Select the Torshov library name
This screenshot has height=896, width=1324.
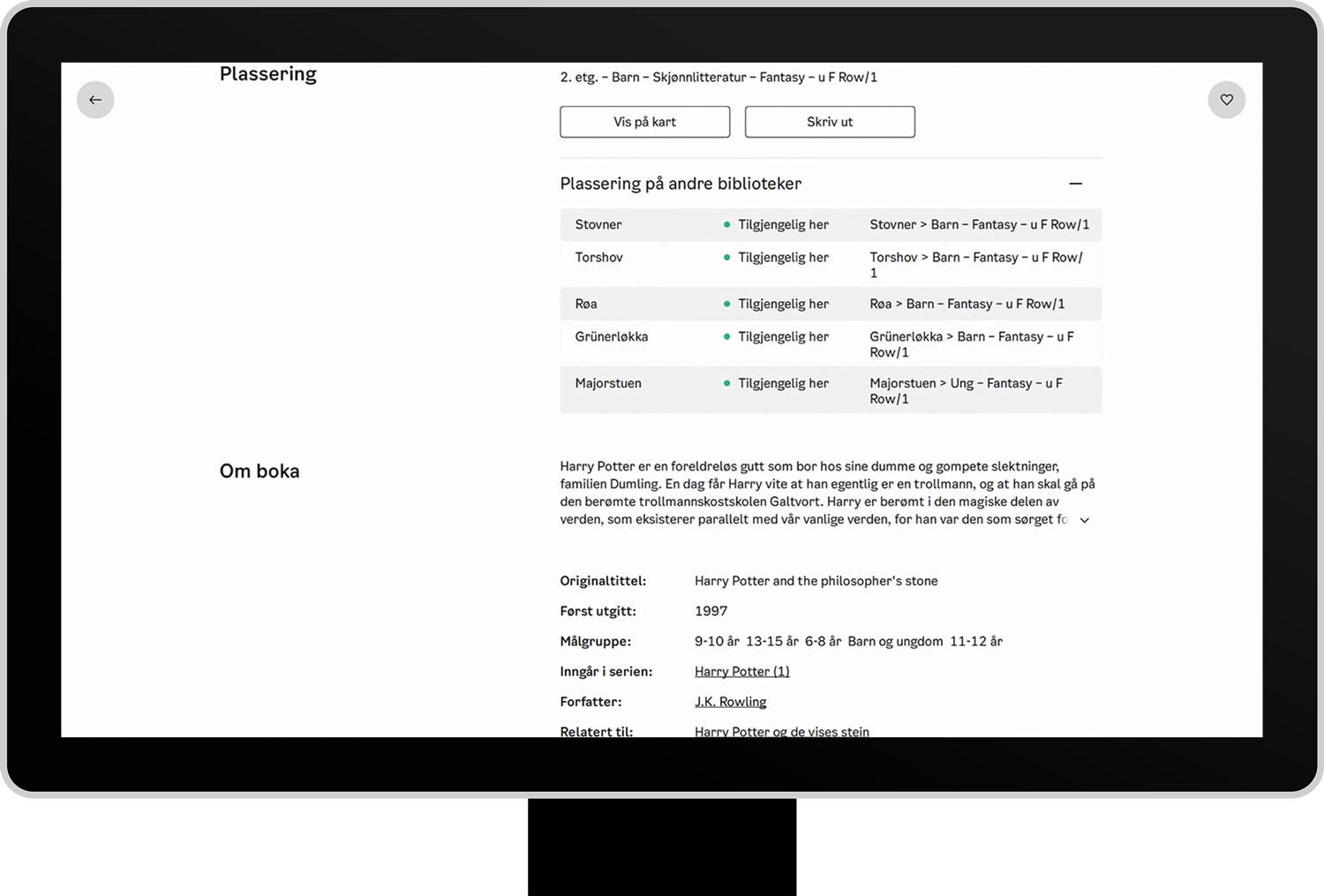(598, 258)
